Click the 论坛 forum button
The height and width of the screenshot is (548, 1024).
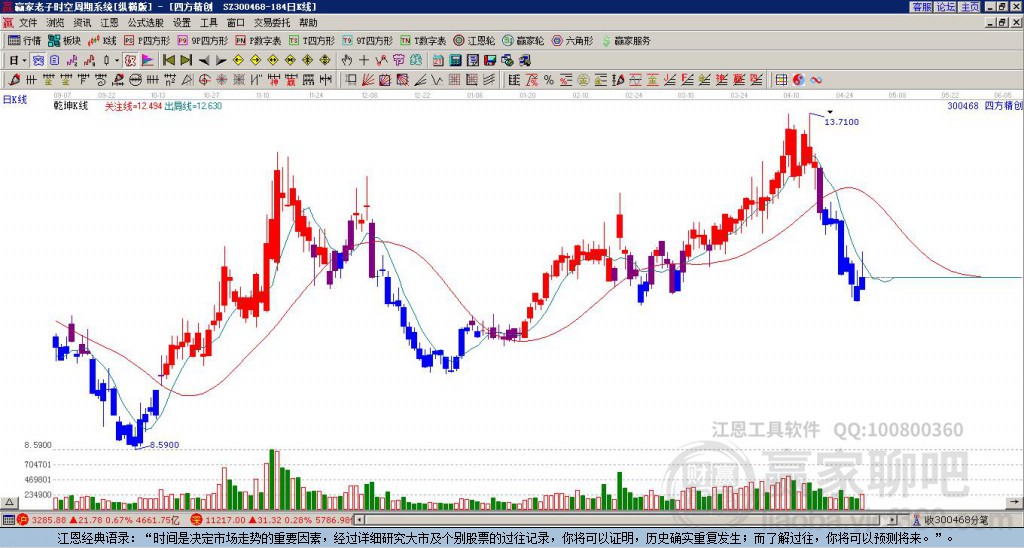click(944, 7)
